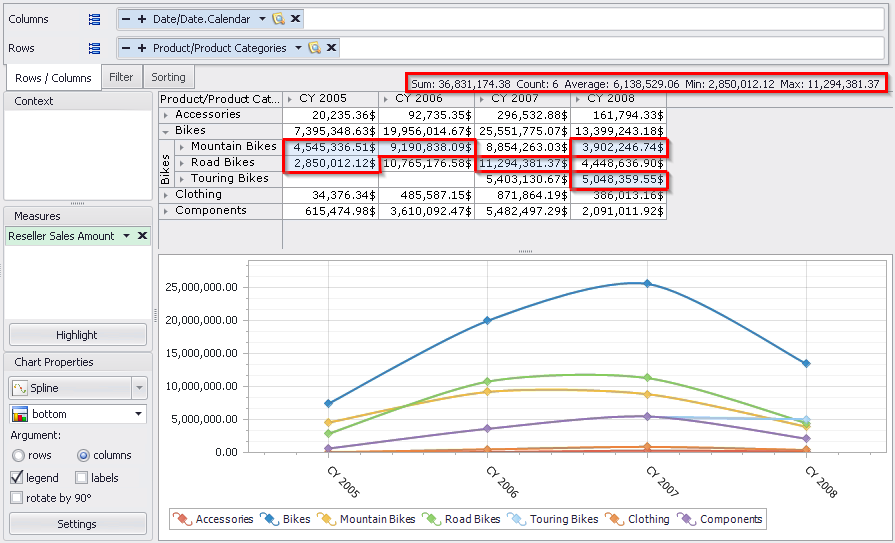Switch to the Sorting tab
The width and height of the screenshot is (895, 543).
pos(168,77)
